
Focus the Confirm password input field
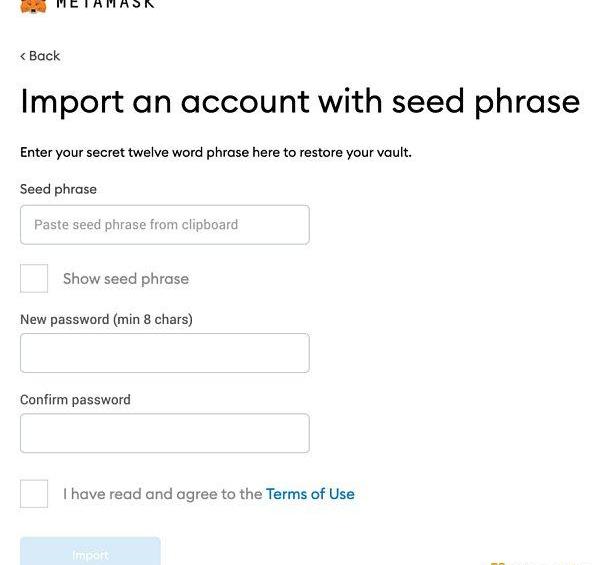(x=164, y=433)
